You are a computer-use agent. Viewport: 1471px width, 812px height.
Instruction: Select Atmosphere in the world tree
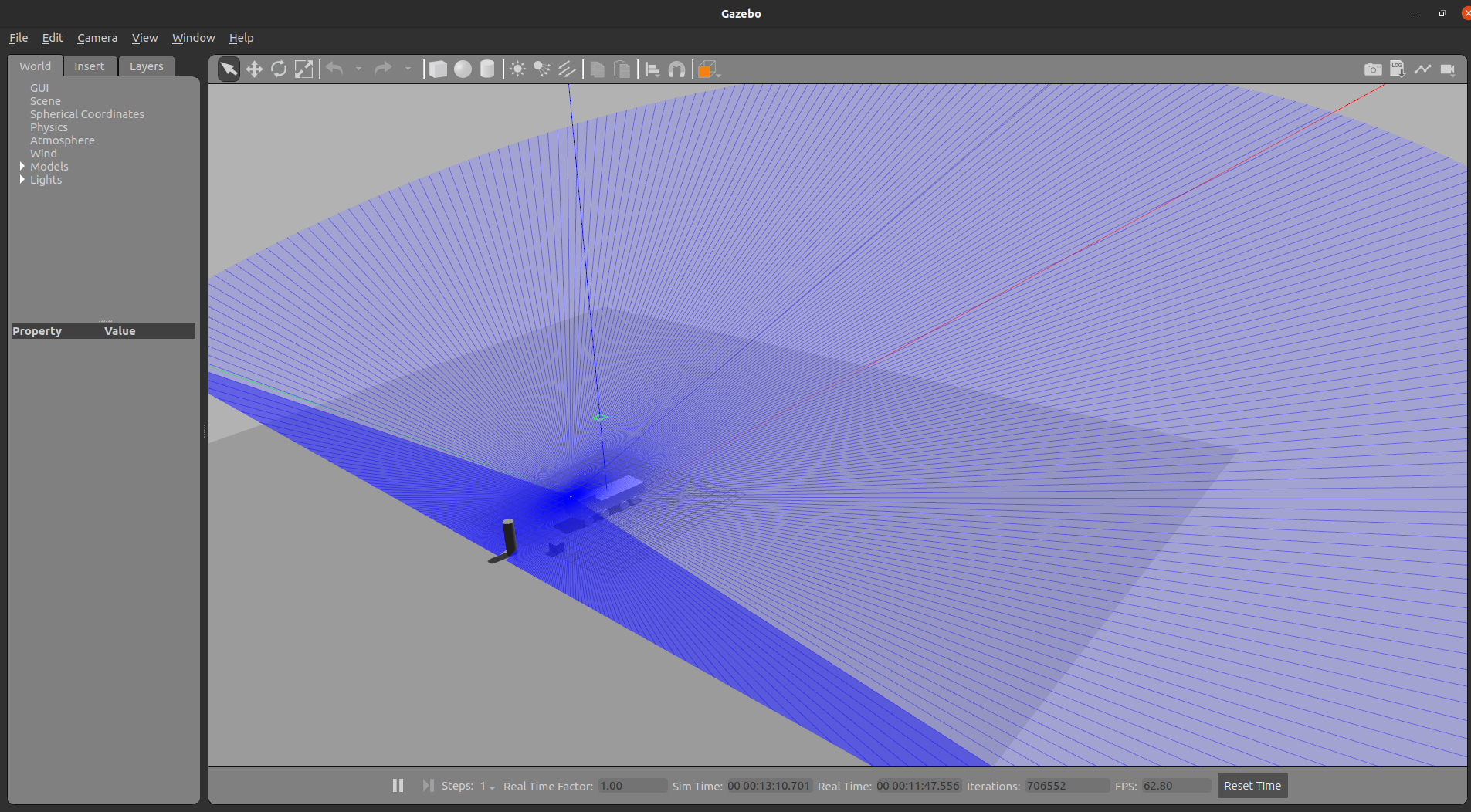[63, 140]
